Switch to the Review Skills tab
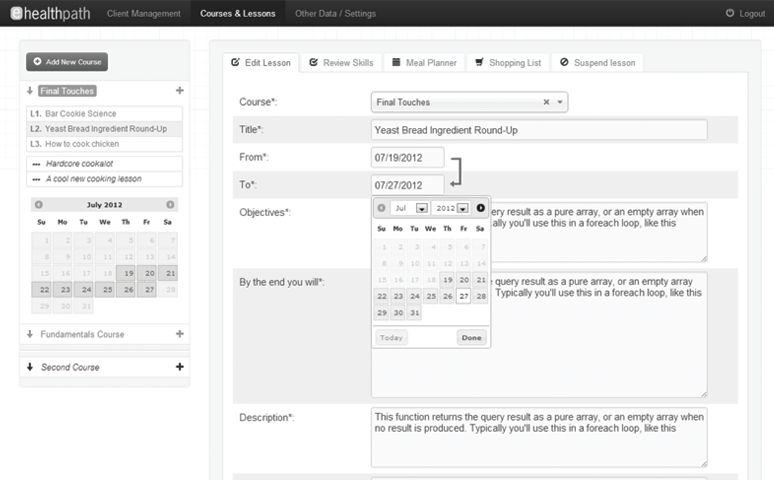Viewport: 774px width, 480px height. pyautogui.click(x=340, y=62)
